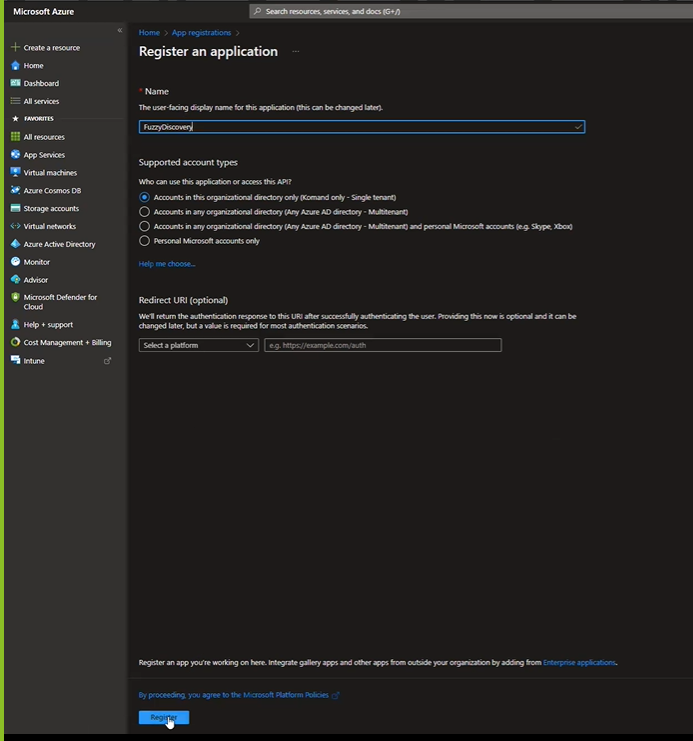
Task: Open the Select a platform dropdown
Action: pyautogui.click(x=199, y=345)
